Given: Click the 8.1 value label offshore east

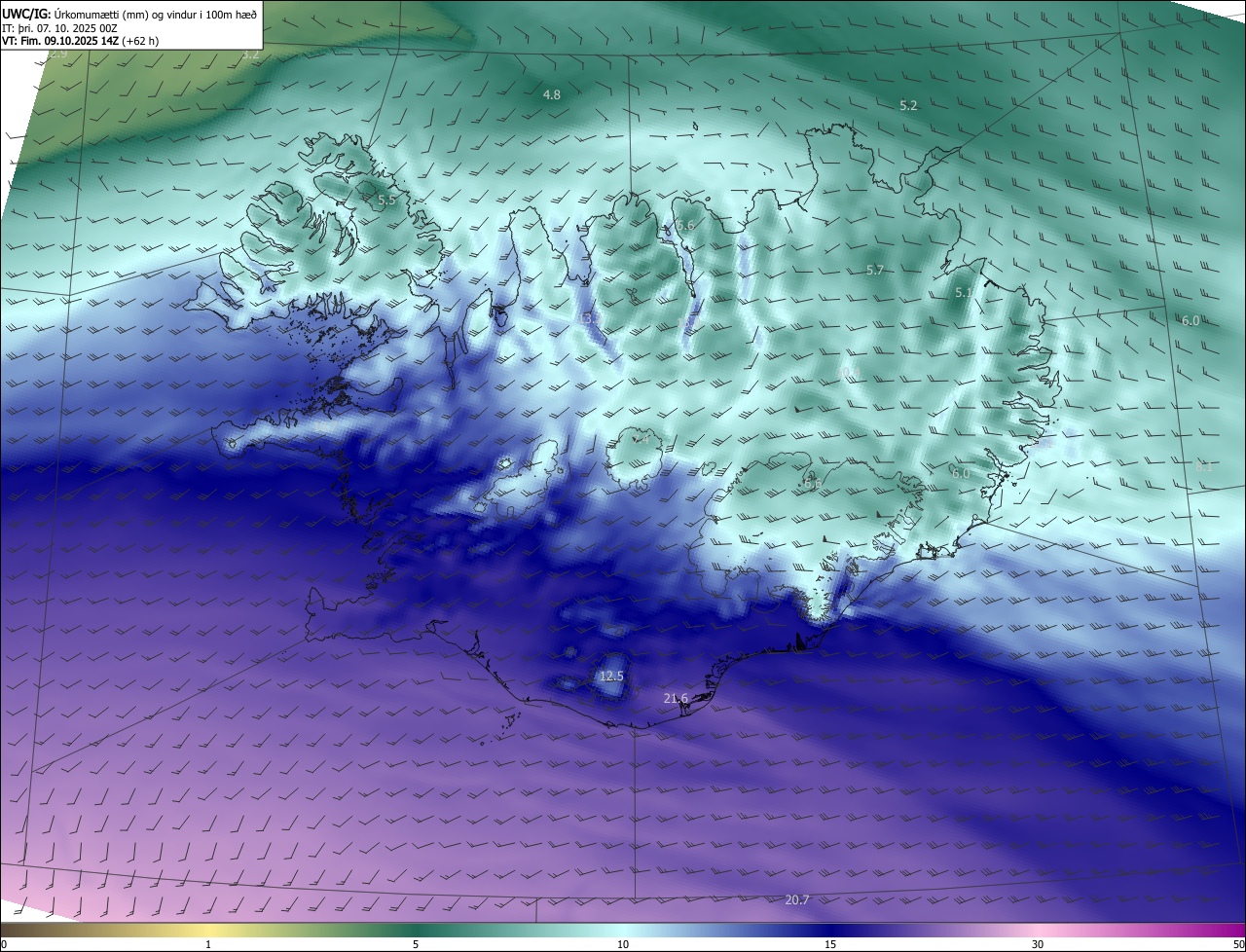Looking at the screenshot, I should 1204,467.
